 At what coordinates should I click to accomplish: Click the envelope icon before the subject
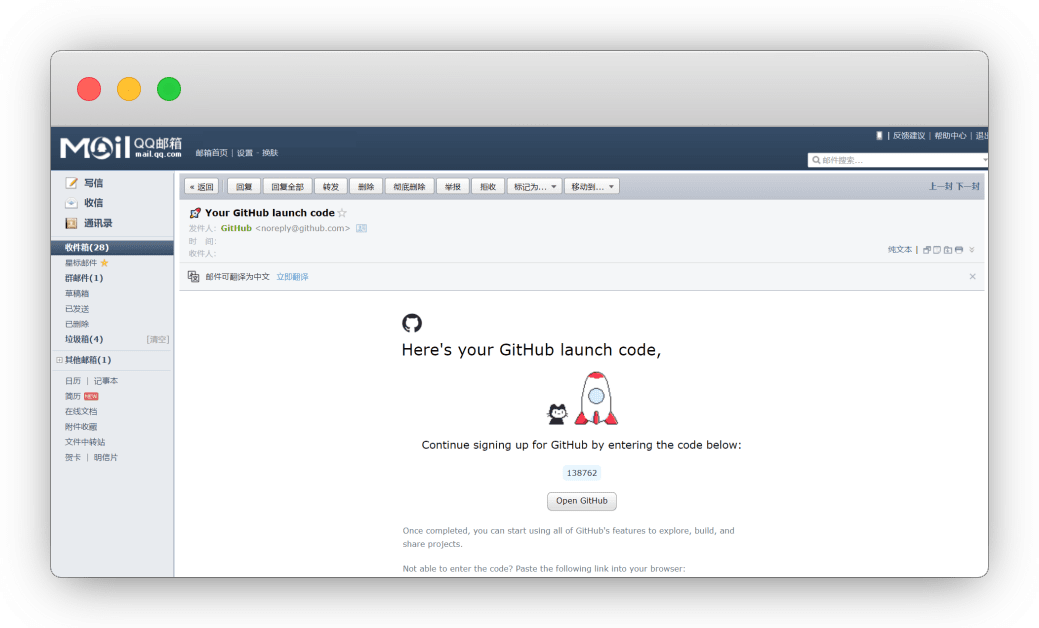pyautogui.click(x=194, y=212)
